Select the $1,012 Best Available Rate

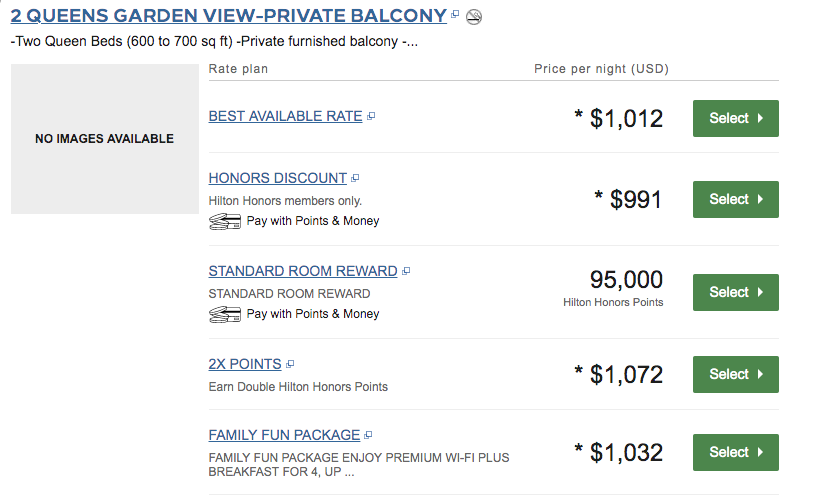tap(735, 118)
